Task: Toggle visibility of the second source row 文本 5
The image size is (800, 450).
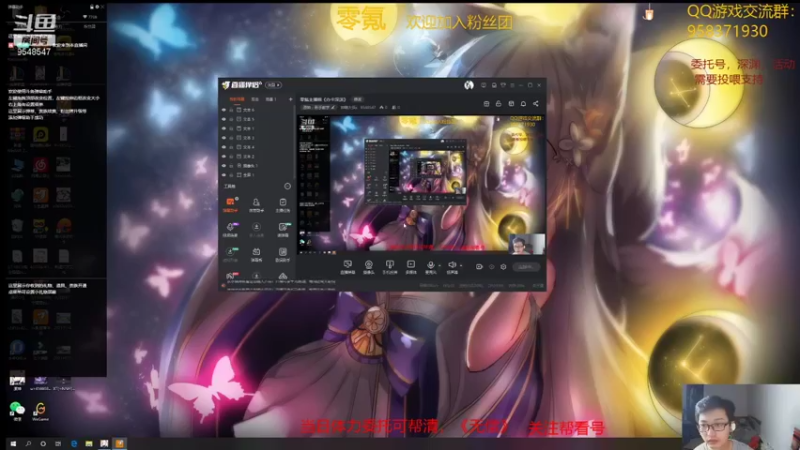Action: pos(223,119)
